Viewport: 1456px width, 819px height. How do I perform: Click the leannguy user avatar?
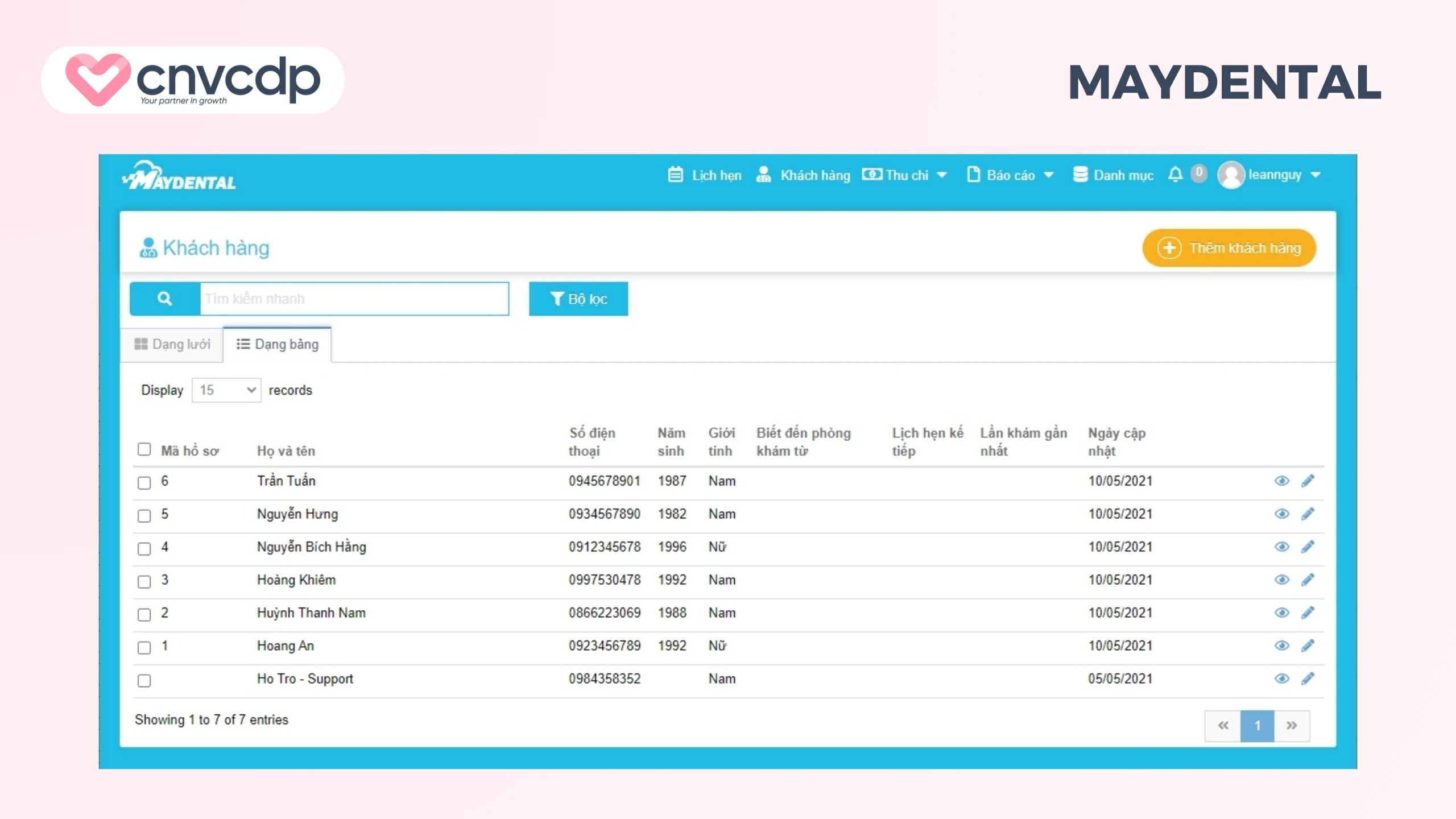[x=1231, y=175]
